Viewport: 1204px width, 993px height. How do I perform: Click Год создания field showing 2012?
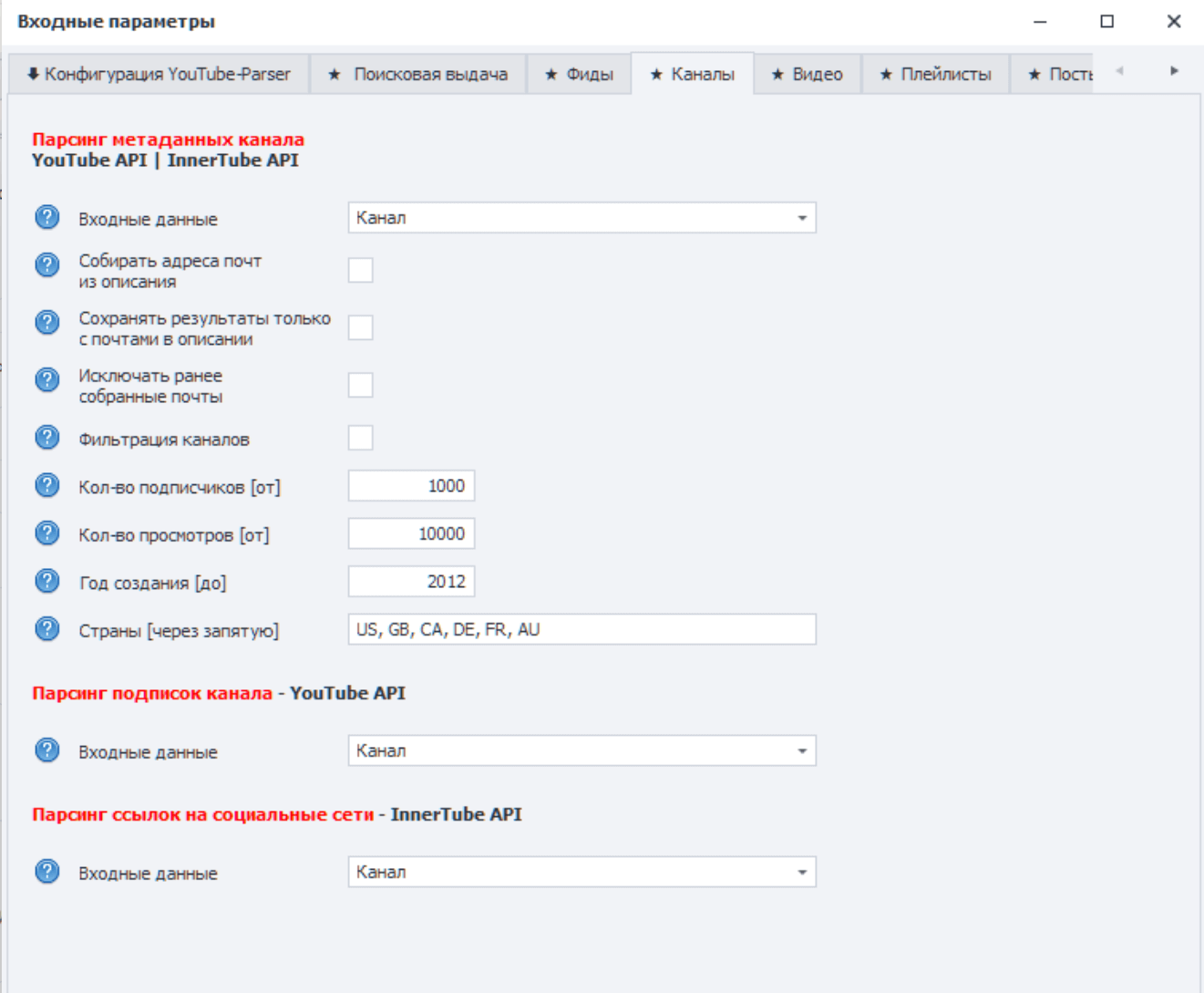pos(411,582)
